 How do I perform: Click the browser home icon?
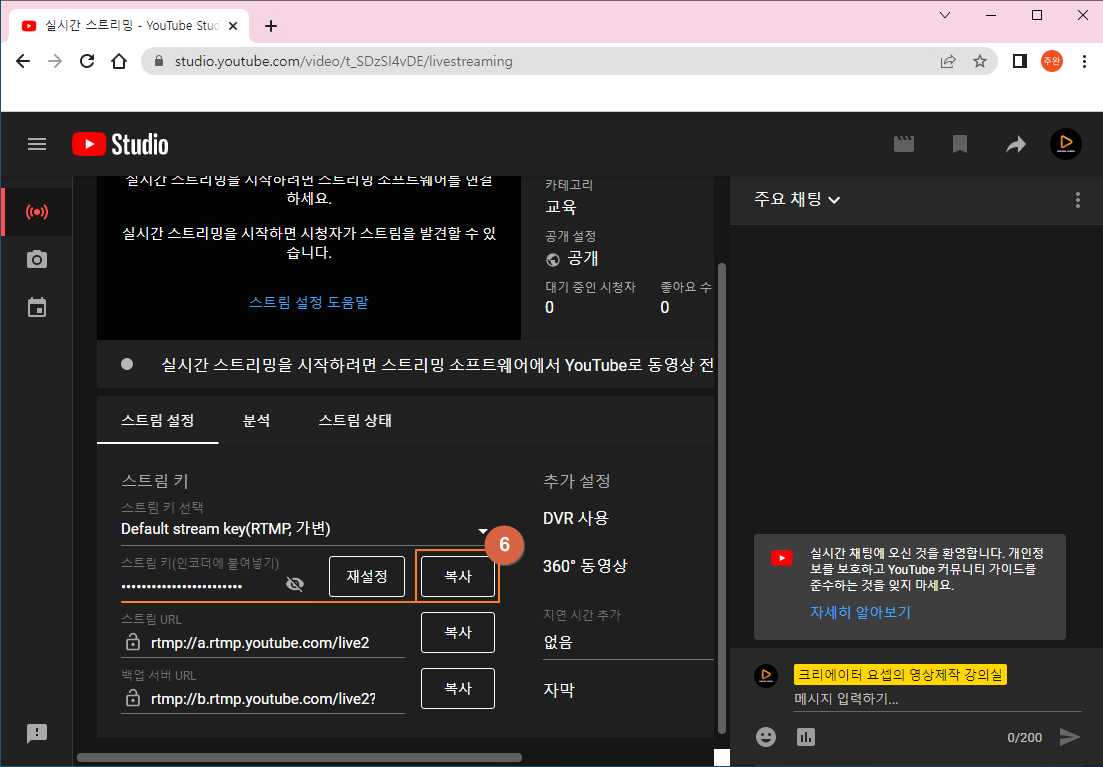119,61
